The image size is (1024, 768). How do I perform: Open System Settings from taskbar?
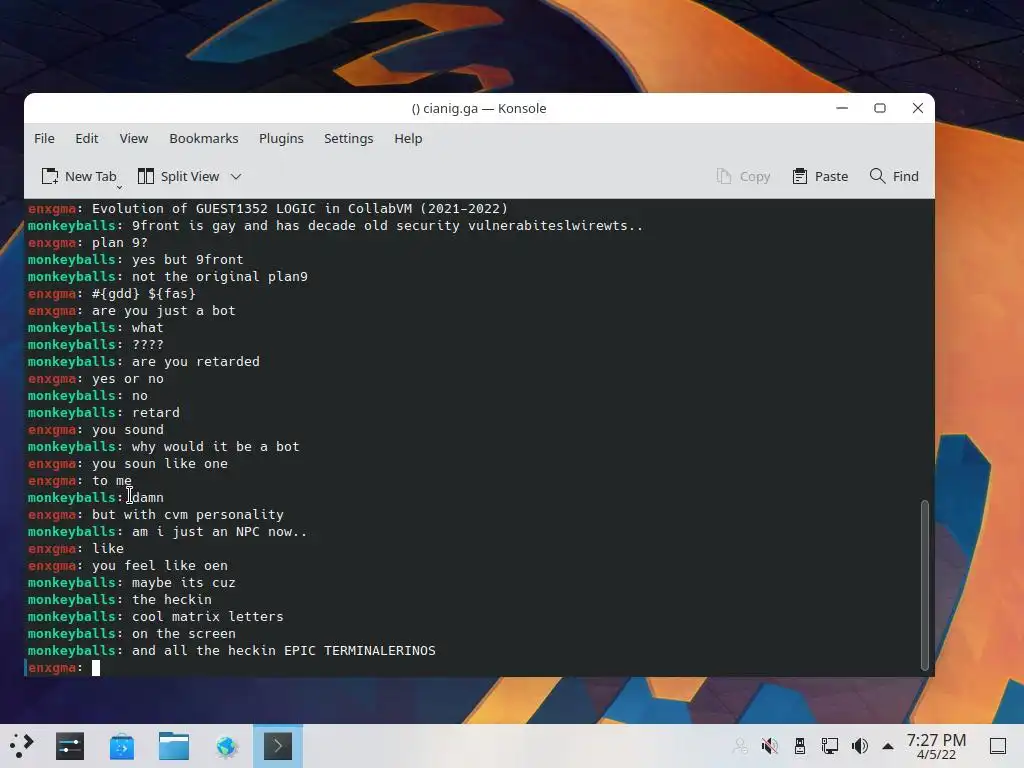pyautogui.click(x=70, y=746)
